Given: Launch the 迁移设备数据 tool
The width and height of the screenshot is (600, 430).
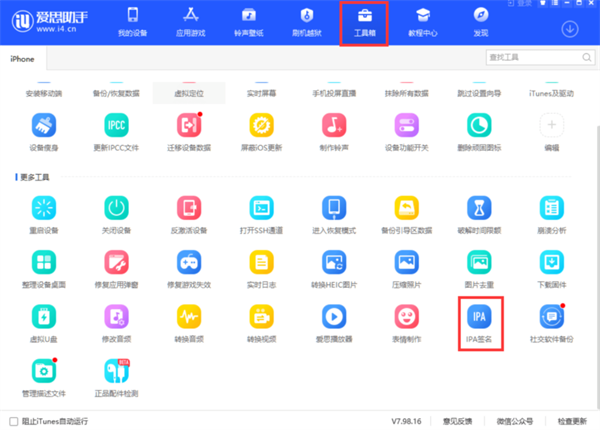Looking at the screenshot, I should 189,125.
